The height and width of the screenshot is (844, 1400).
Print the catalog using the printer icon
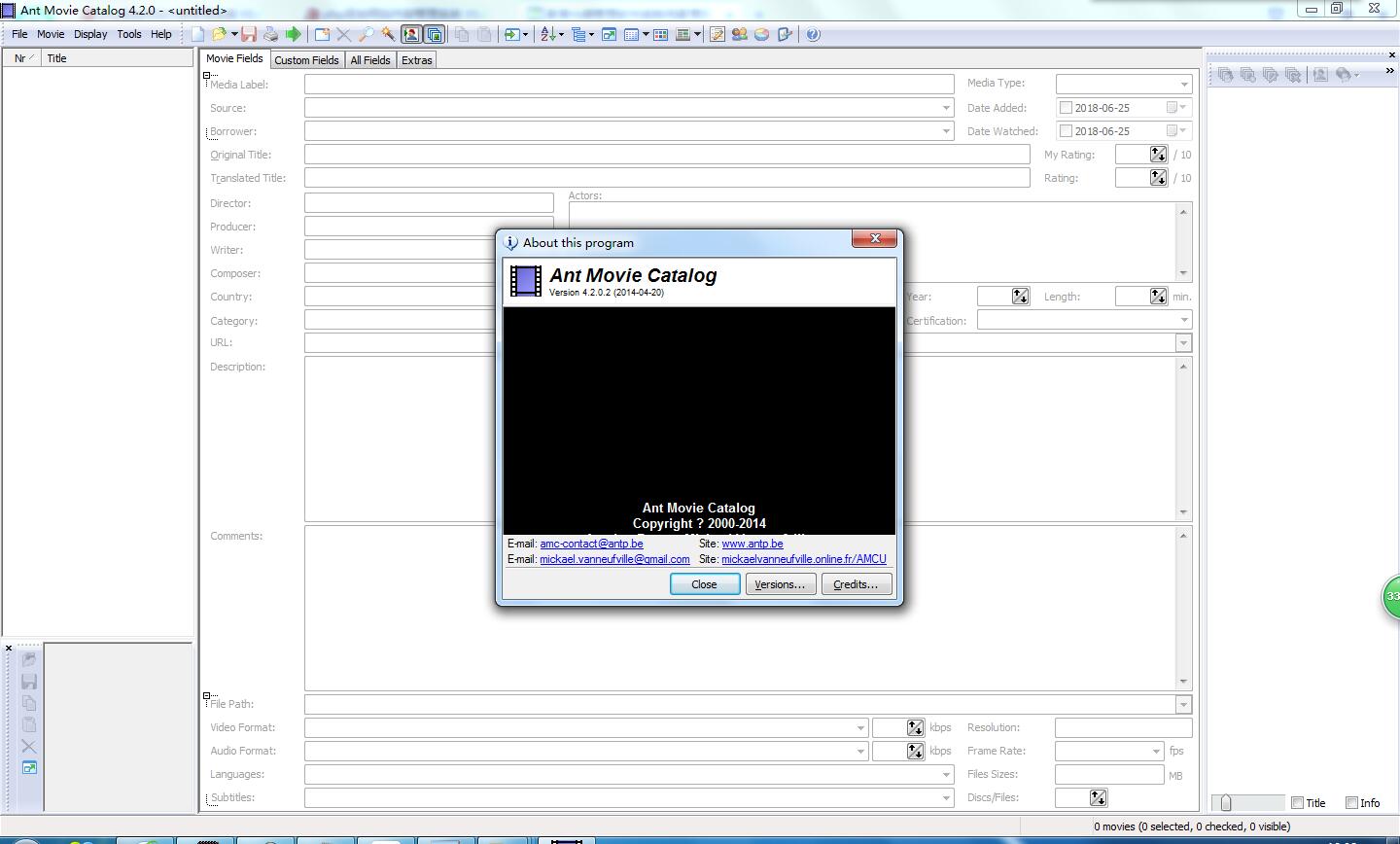click(270, 34)
